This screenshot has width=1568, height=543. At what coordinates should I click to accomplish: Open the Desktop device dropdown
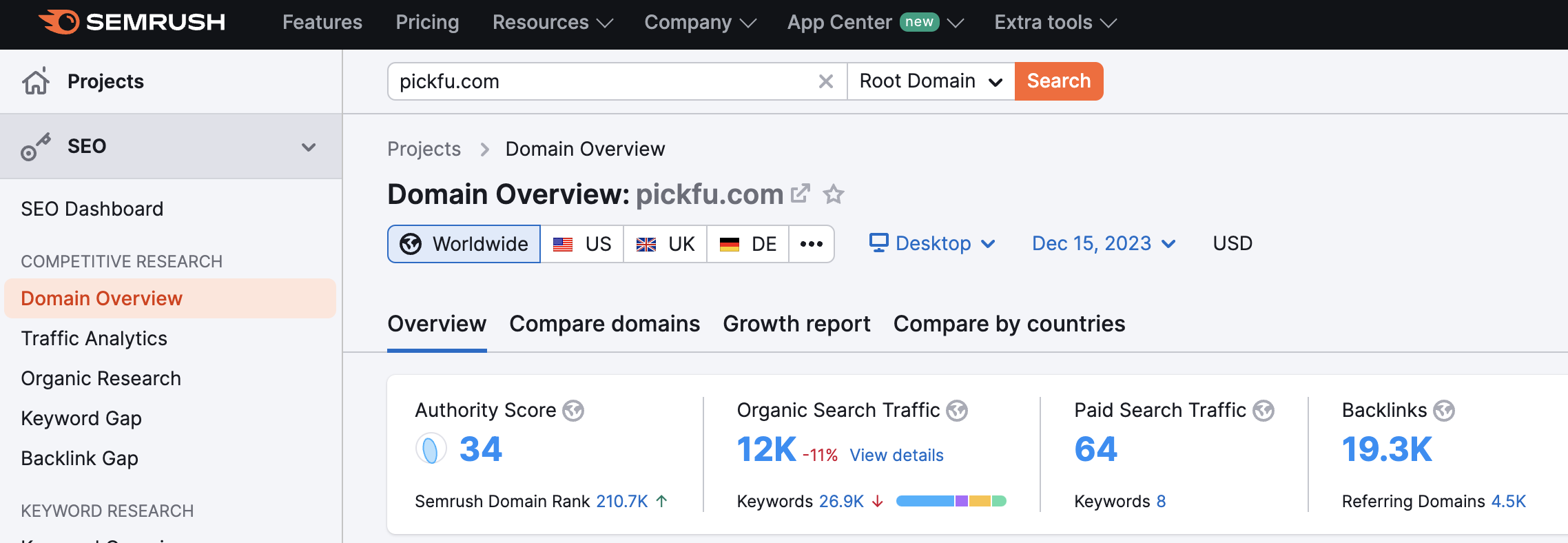point(932,243)
